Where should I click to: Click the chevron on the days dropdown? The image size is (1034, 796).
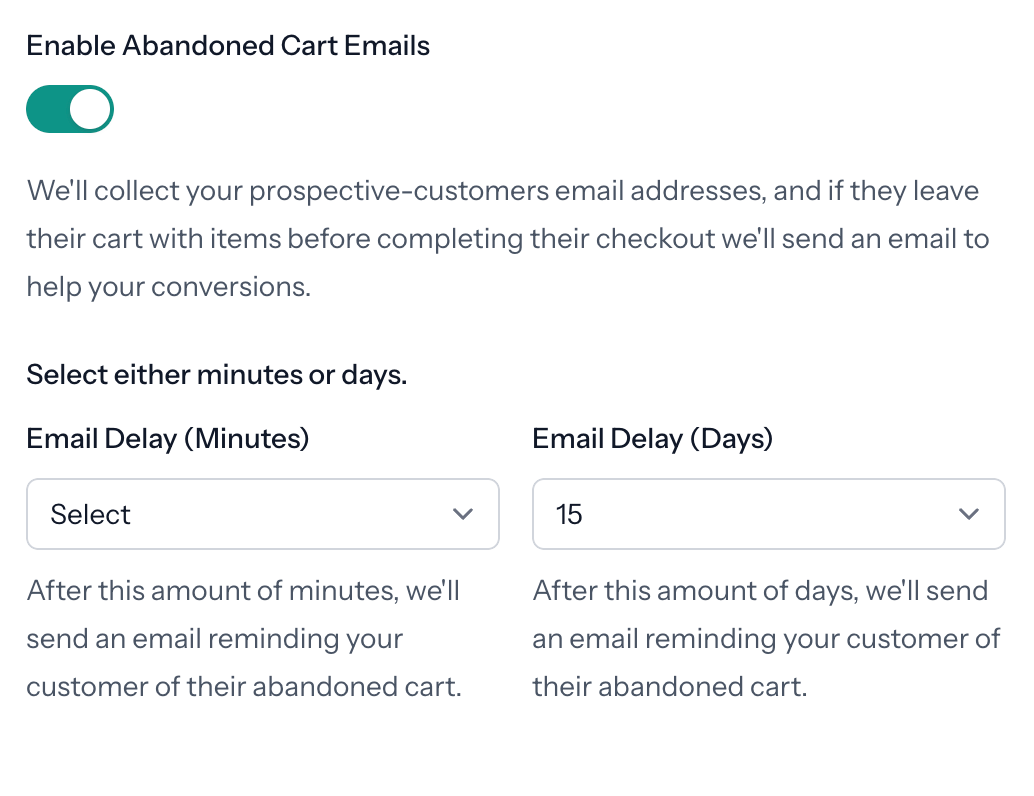[x=968, y=514]
